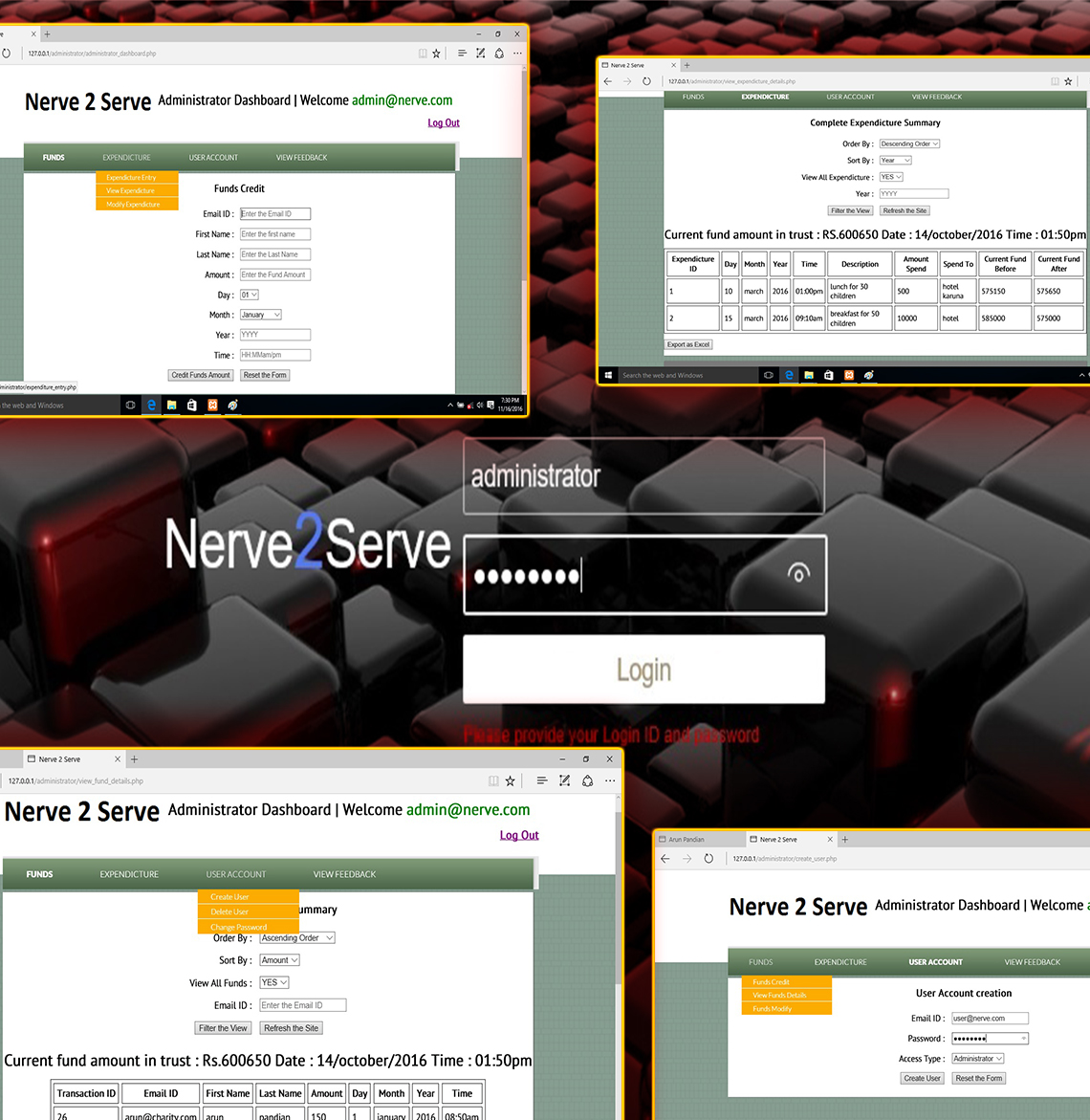Click Windows Start button in expenditure summary window
Image resolution: width=1090 pixels, height=1120 pixels.
[x=608, y=375]
